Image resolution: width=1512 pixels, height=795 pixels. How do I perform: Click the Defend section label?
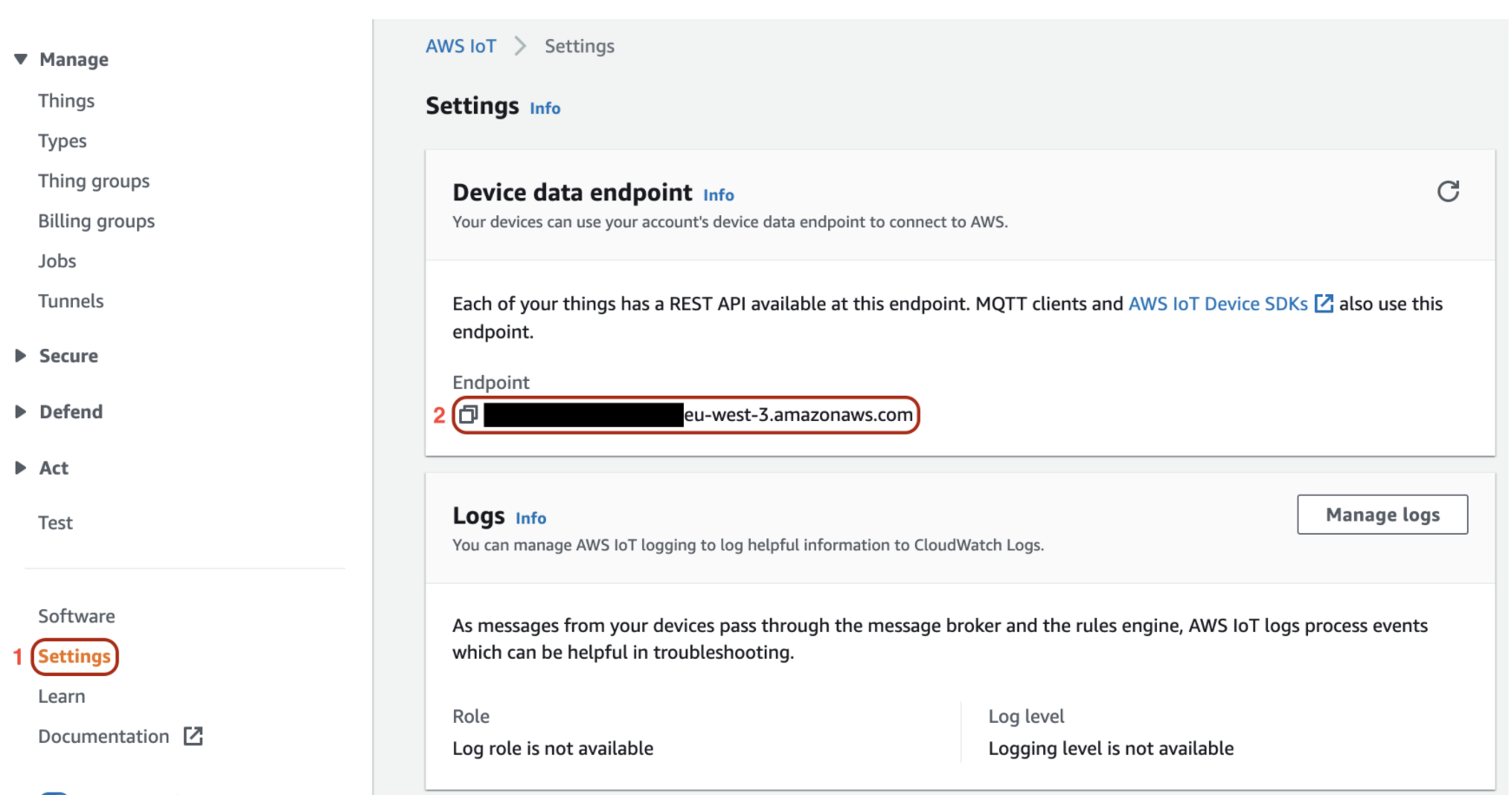(71, 411)
